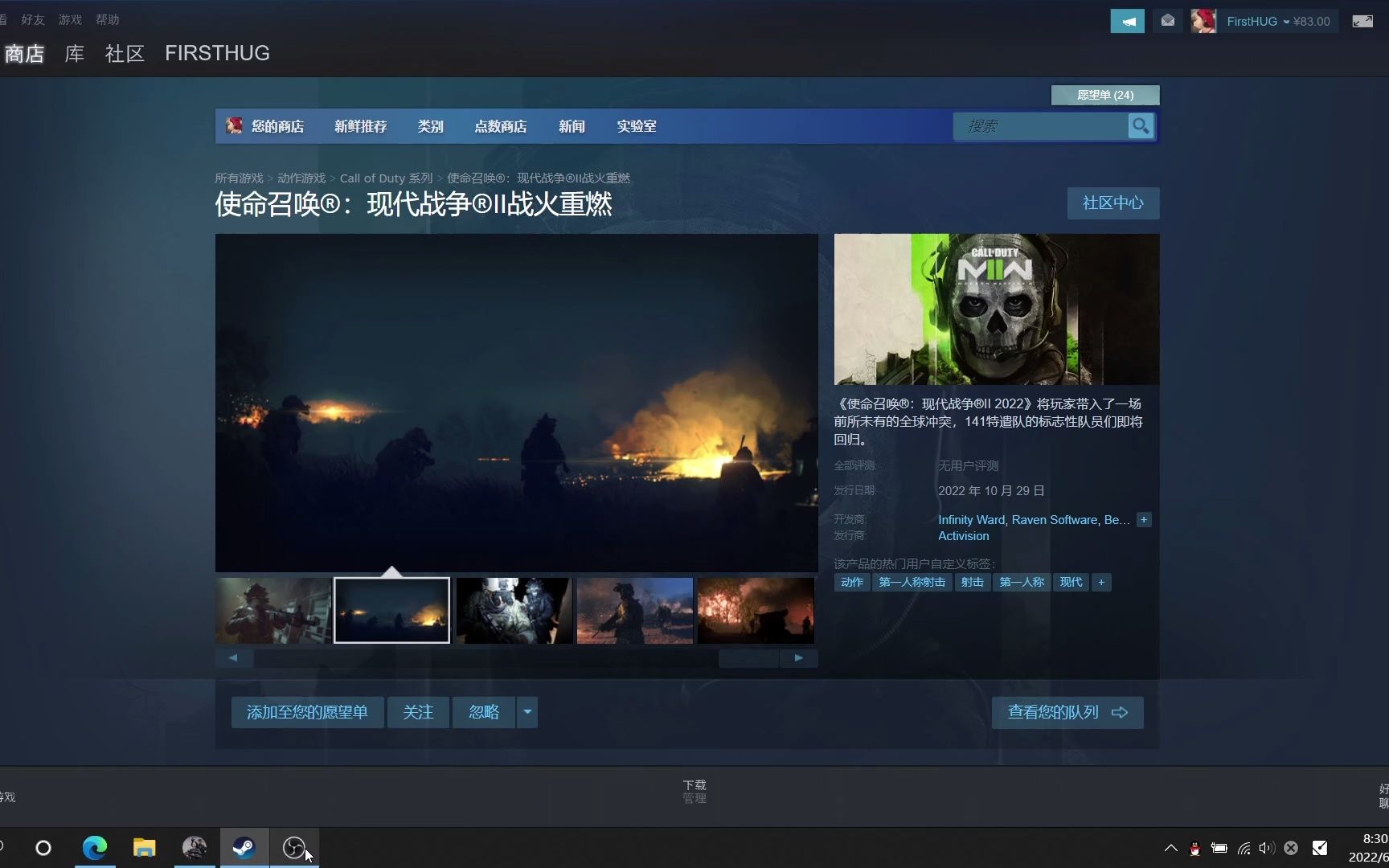1389x868 pixels.
Task: Select the burning forest thumbnail
Action: click(756, 610)
